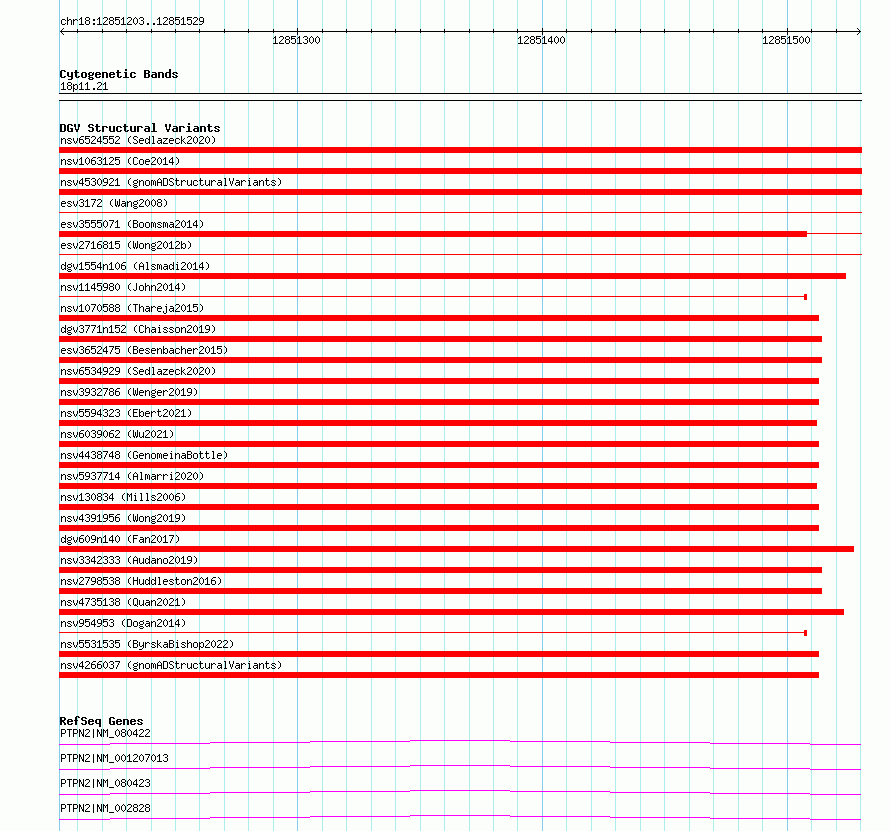Click the red bar under dgv1554n106 (Alsmadi2014)

pos(452,276)
